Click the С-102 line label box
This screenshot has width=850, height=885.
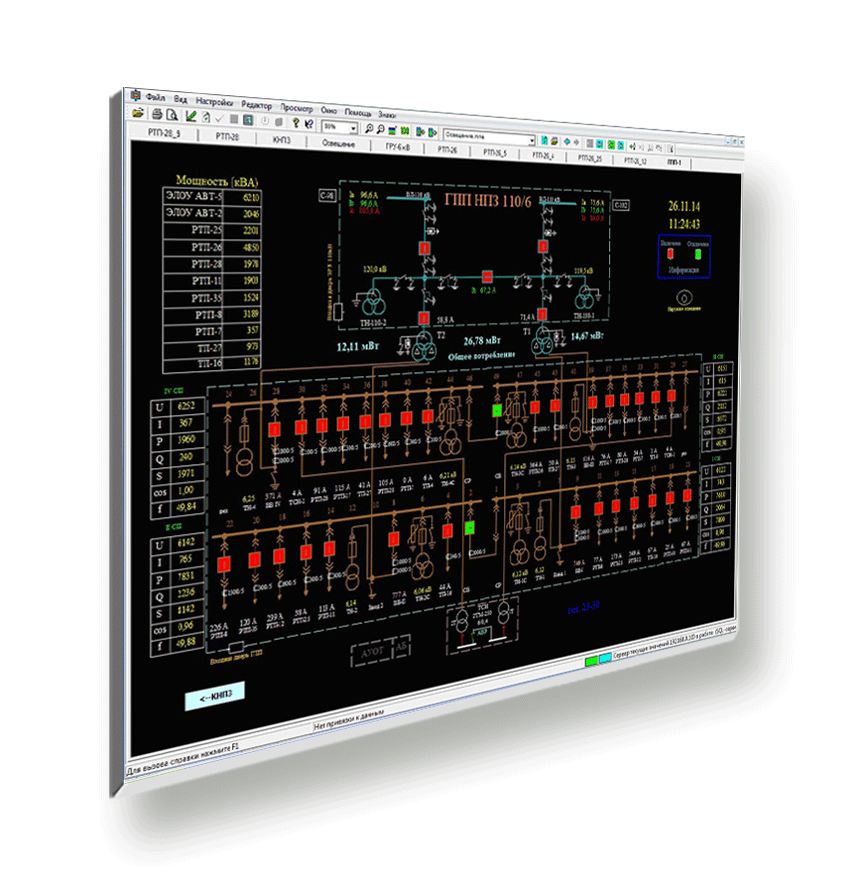click(x=620, y=205)
